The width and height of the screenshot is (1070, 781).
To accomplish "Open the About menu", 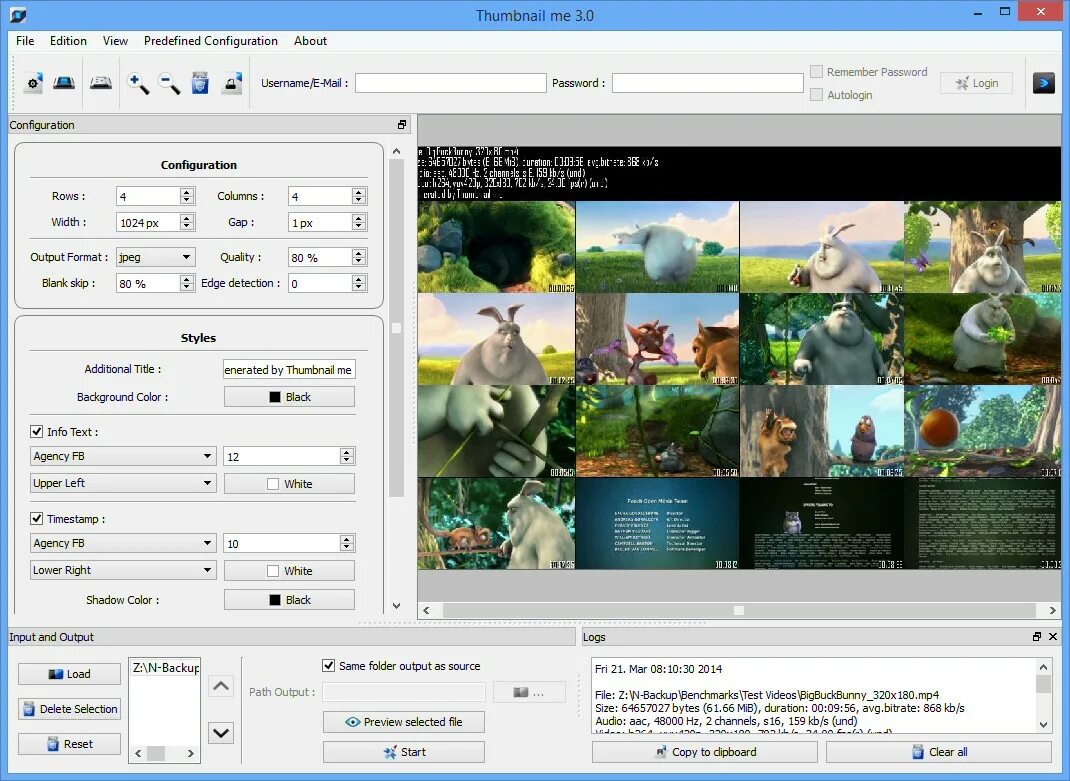I will coord(310,41).
